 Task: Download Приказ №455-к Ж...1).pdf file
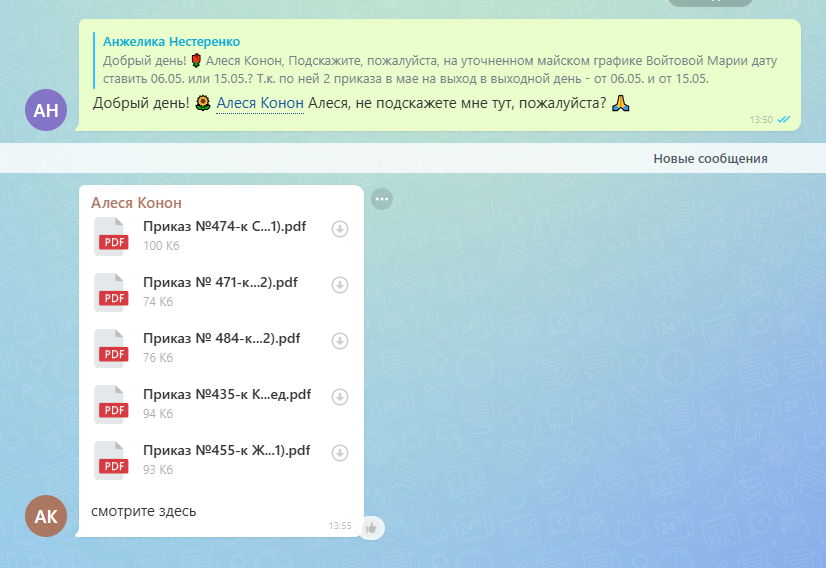340,453
